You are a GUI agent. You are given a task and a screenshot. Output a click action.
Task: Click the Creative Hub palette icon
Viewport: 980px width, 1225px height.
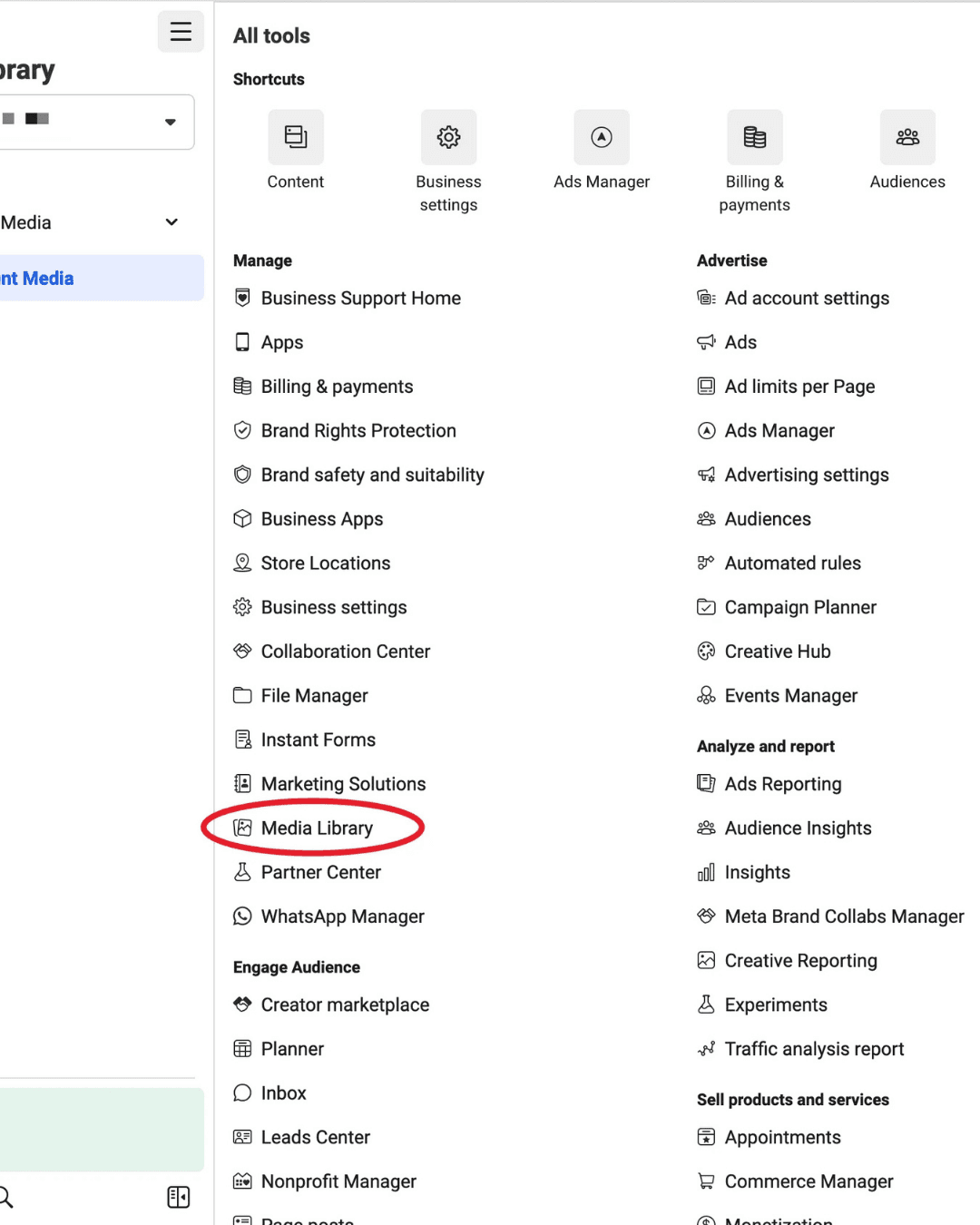coord(706,651)
